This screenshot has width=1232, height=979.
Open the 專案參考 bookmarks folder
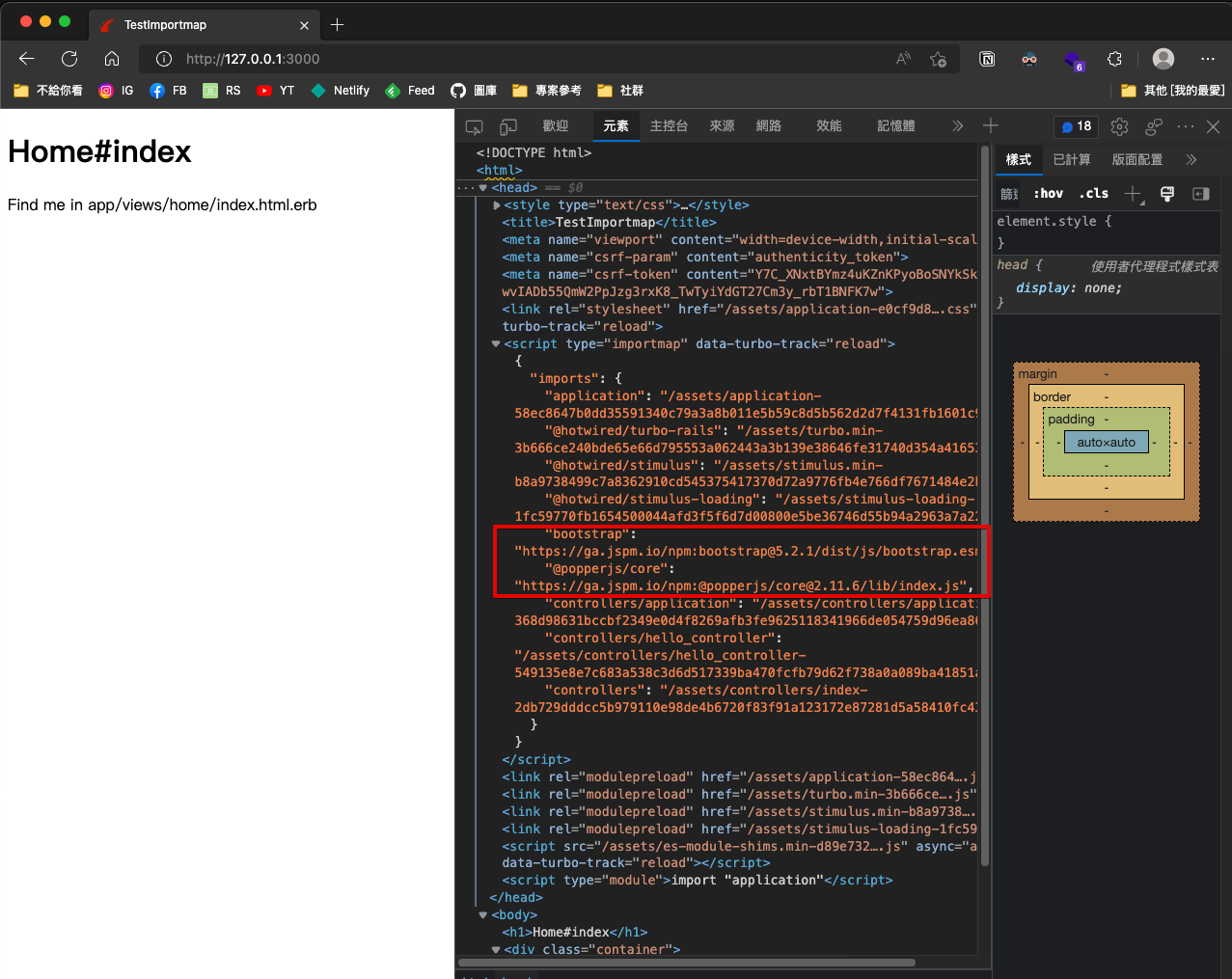point(547,91)
